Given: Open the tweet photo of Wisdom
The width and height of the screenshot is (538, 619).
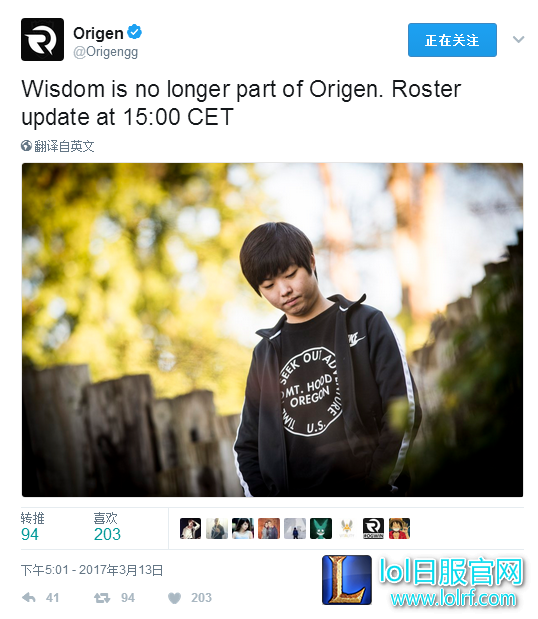Looking at the screenshot, I should click(272, 330).
